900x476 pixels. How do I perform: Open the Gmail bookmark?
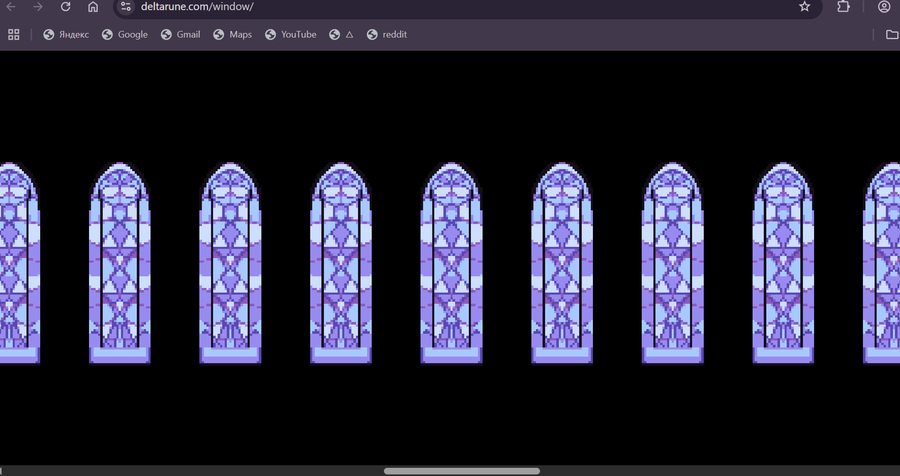coord(181,34)
